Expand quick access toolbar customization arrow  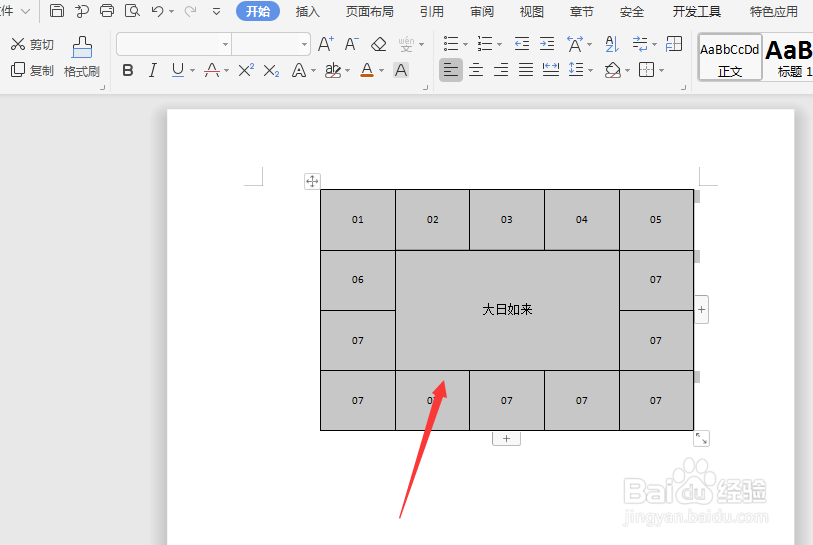pyautogui.click(x=216, y=11)
